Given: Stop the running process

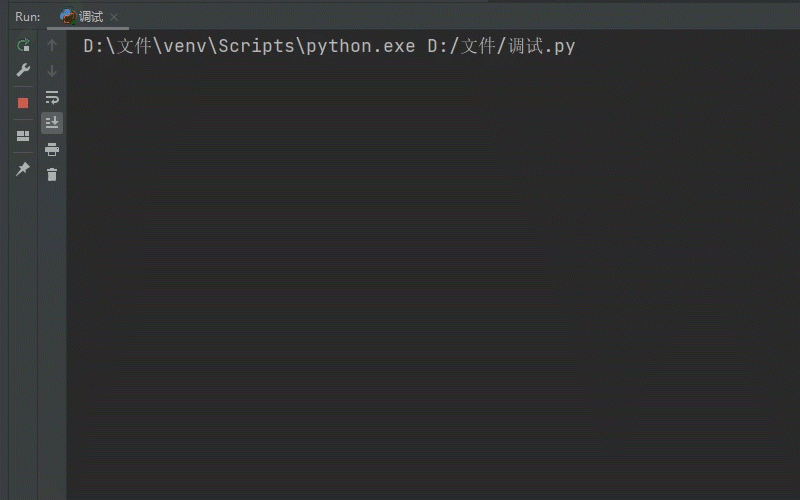Looking at the screenshot, I should click(23, 103).
